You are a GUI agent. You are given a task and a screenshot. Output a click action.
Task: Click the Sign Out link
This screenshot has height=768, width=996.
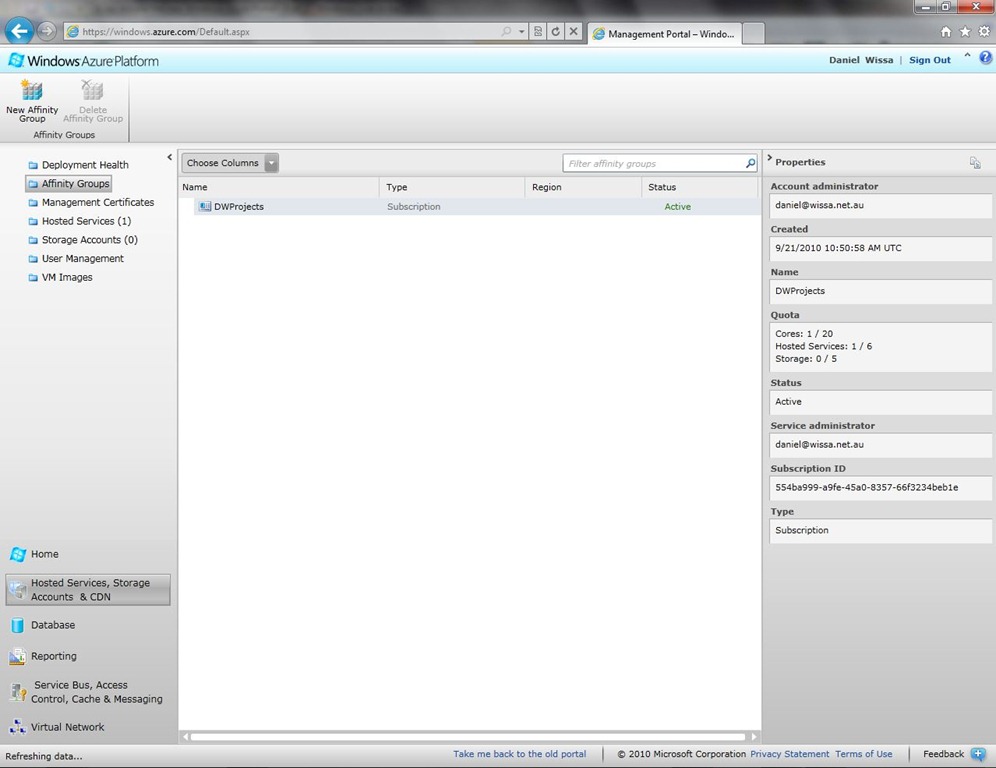coord(929,60)
